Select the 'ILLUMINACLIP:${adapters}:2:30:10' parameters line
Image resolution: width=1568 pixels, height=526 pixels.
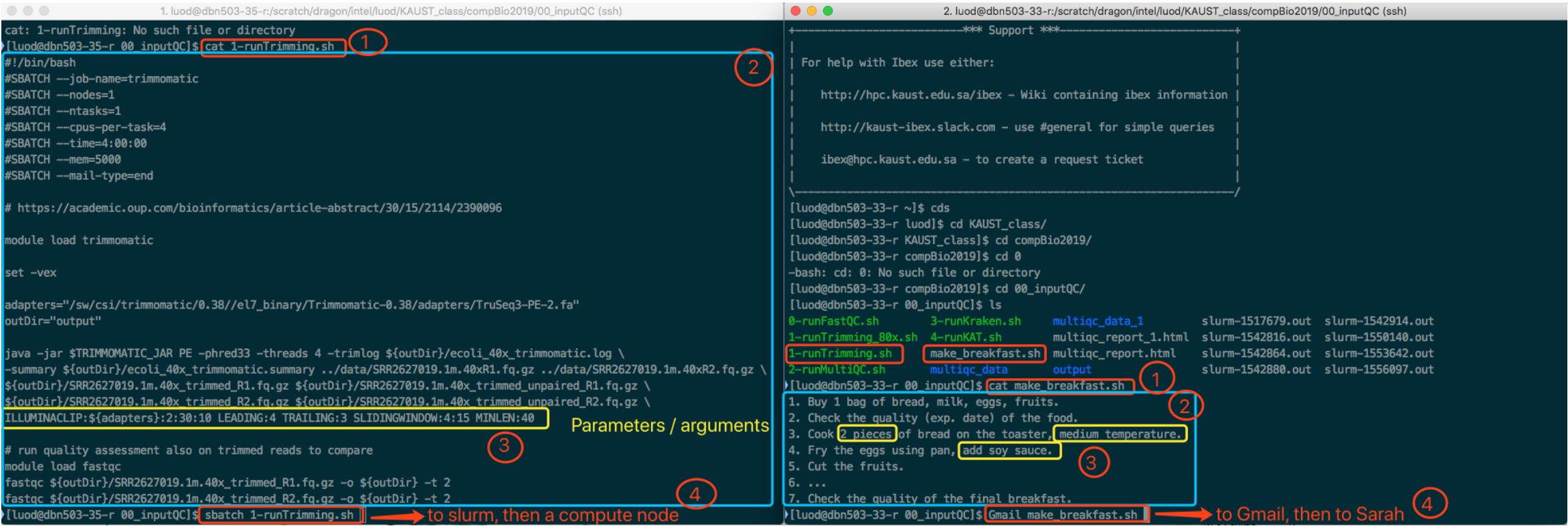[270, 418]
